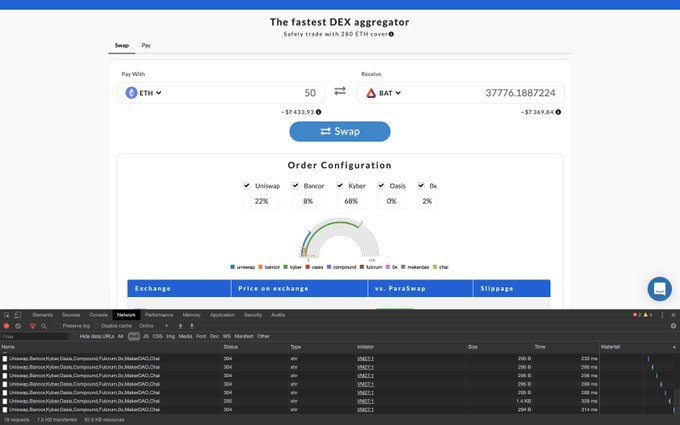This screenshot has height=425, width=680.
Task: Click the red error count indicator
Action: click(637, 315)
